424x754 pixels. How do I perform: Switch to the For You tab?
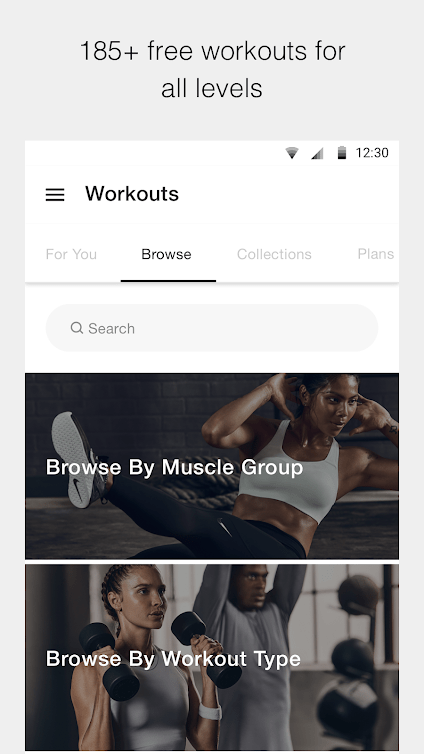[x=71, y=254]
